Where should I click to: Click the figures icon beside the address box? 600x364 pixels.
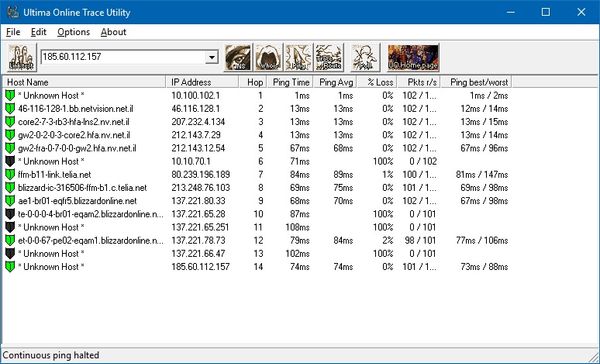(21, 57)
